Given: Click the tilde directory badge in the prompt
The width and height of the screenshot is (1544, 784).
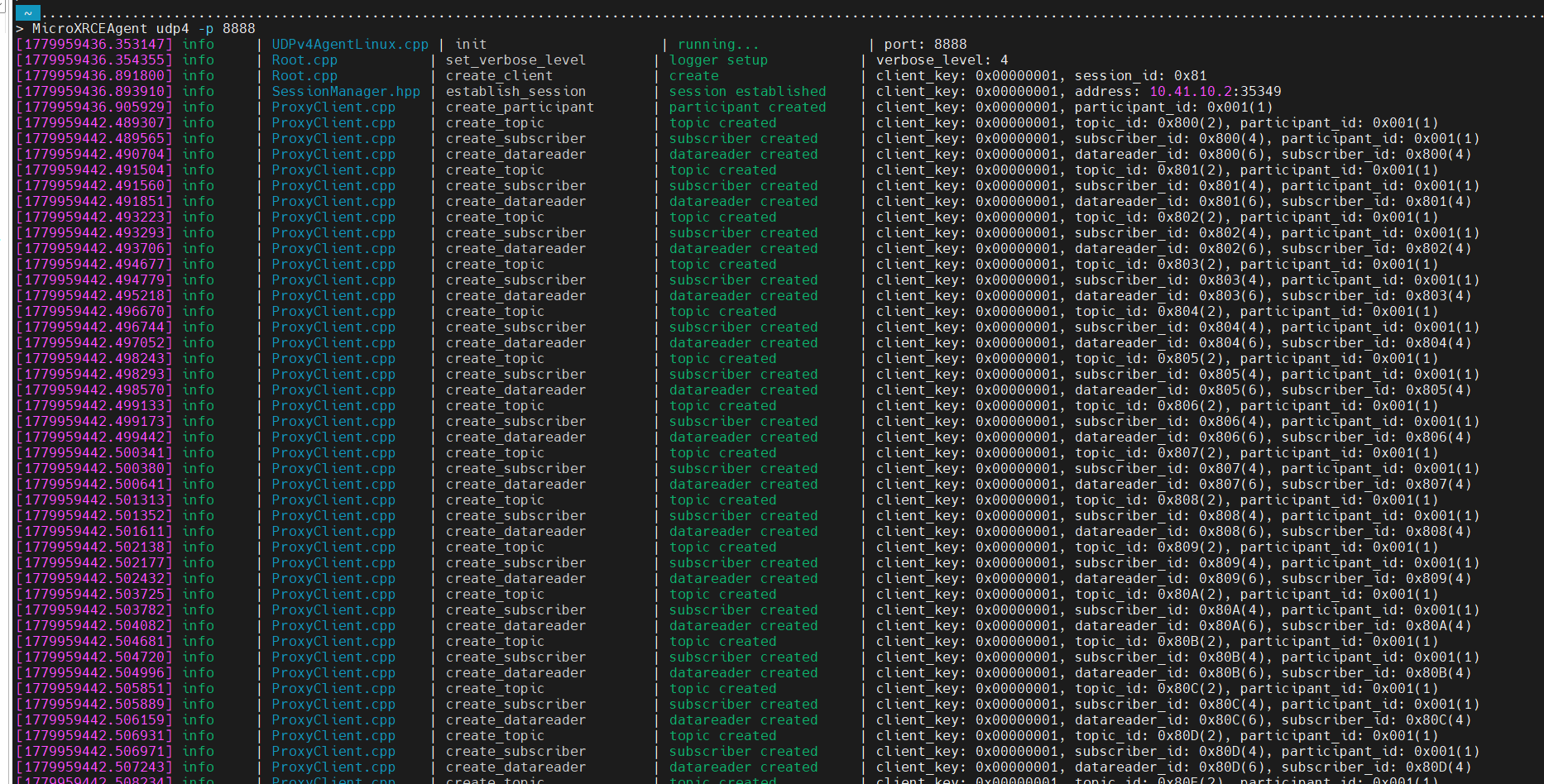Looking at the screenshot, I should coord(28,12).
